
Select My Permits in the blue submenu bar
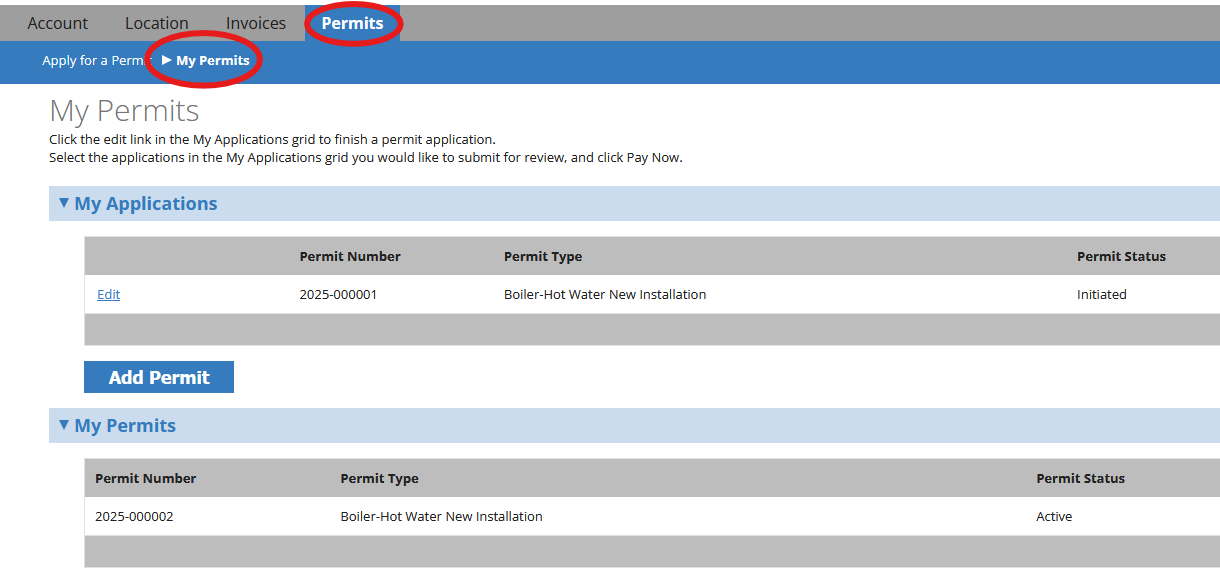click(x=212, y=61)
